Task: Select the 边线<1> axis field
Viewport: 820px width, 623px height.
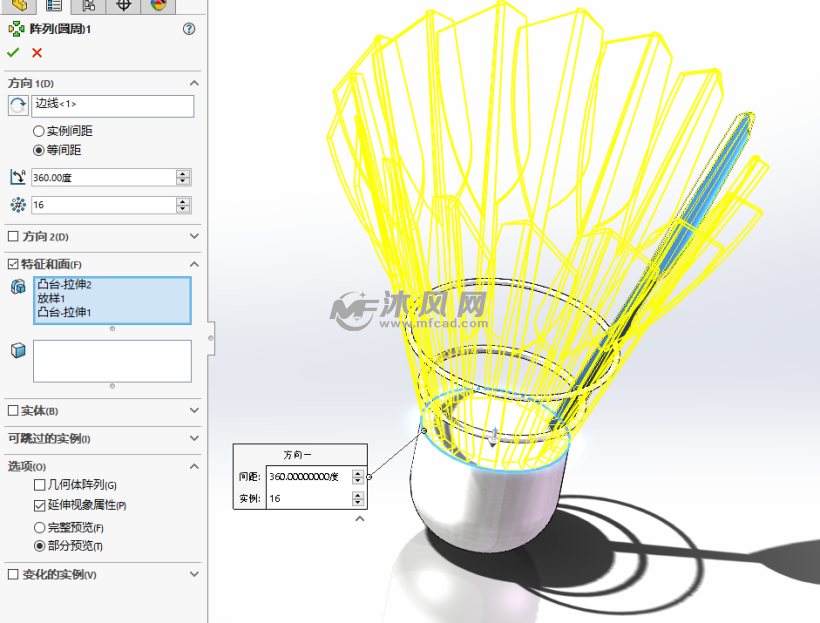Action: (x=112, y=106)
